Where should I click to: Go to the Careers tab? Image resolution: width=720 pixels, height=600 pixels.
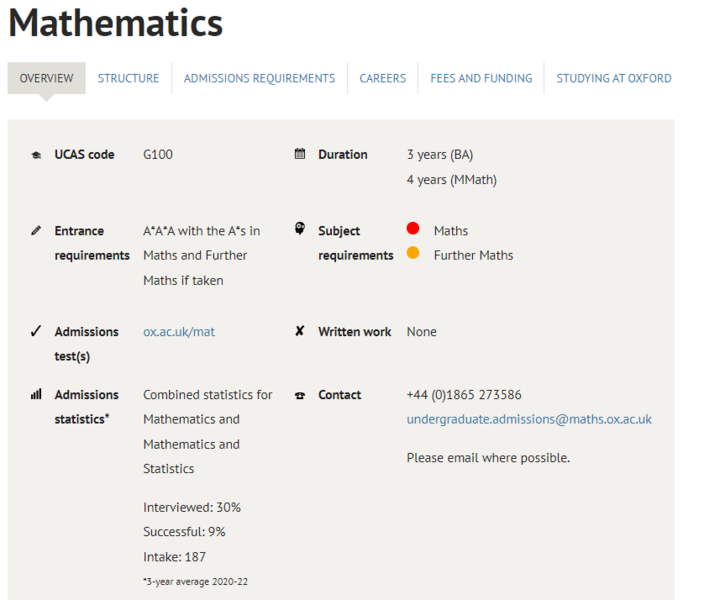pos(383,78)
